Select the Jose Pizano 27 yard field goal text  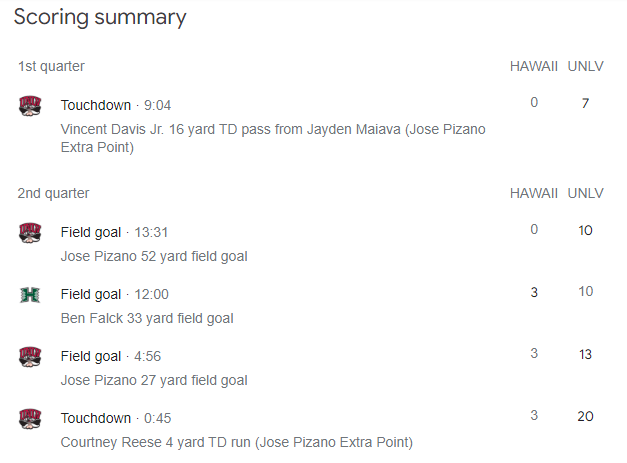154,380
